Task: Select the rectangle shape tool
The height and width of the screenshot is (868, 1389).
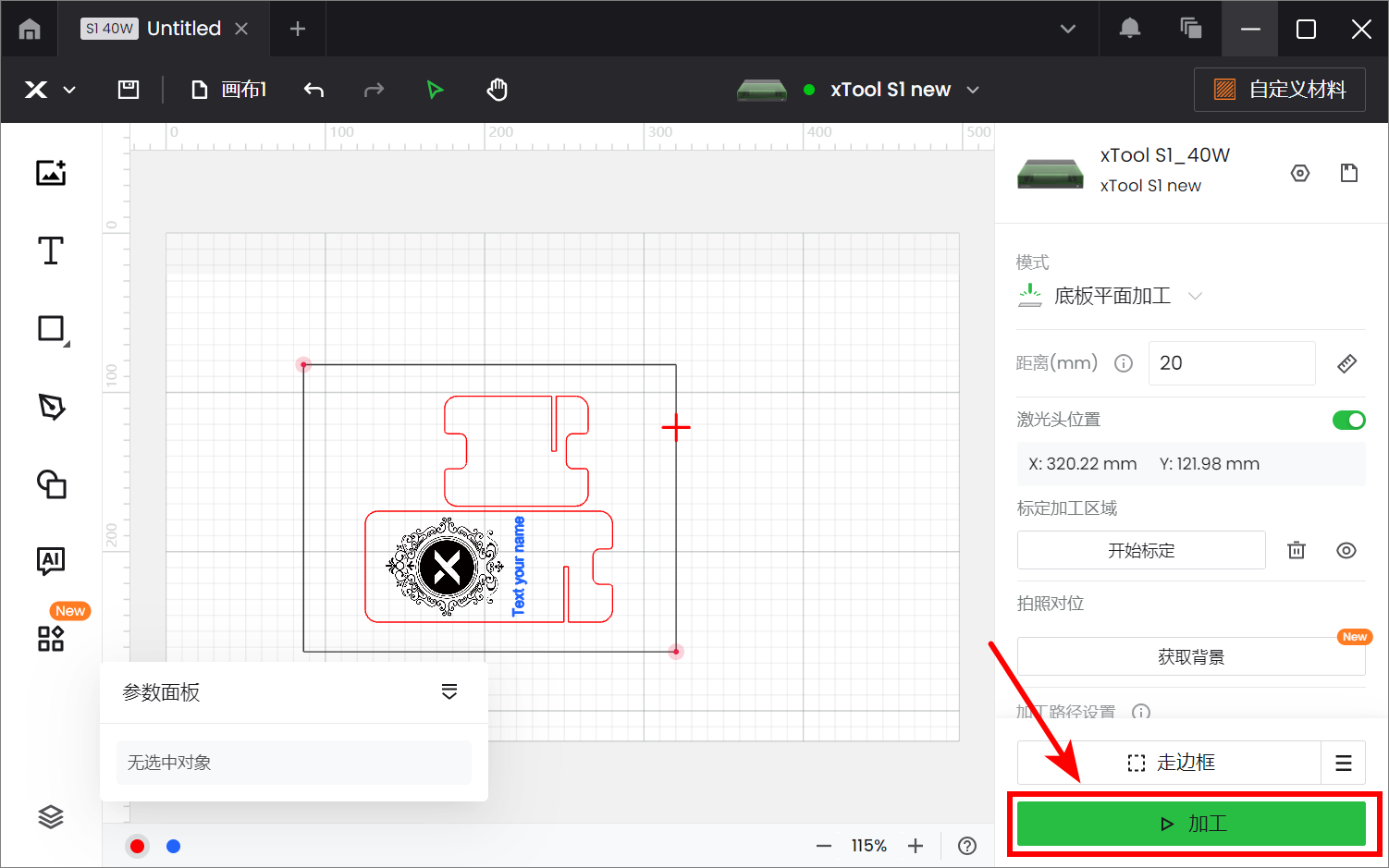Action: pos(51,329)
